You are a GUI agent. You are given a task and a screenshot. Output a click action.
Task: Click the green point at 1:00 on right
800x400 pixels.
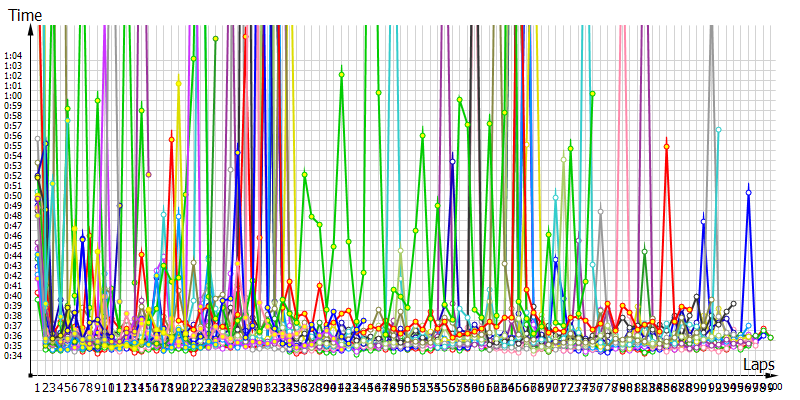click(x=592, y=93)
